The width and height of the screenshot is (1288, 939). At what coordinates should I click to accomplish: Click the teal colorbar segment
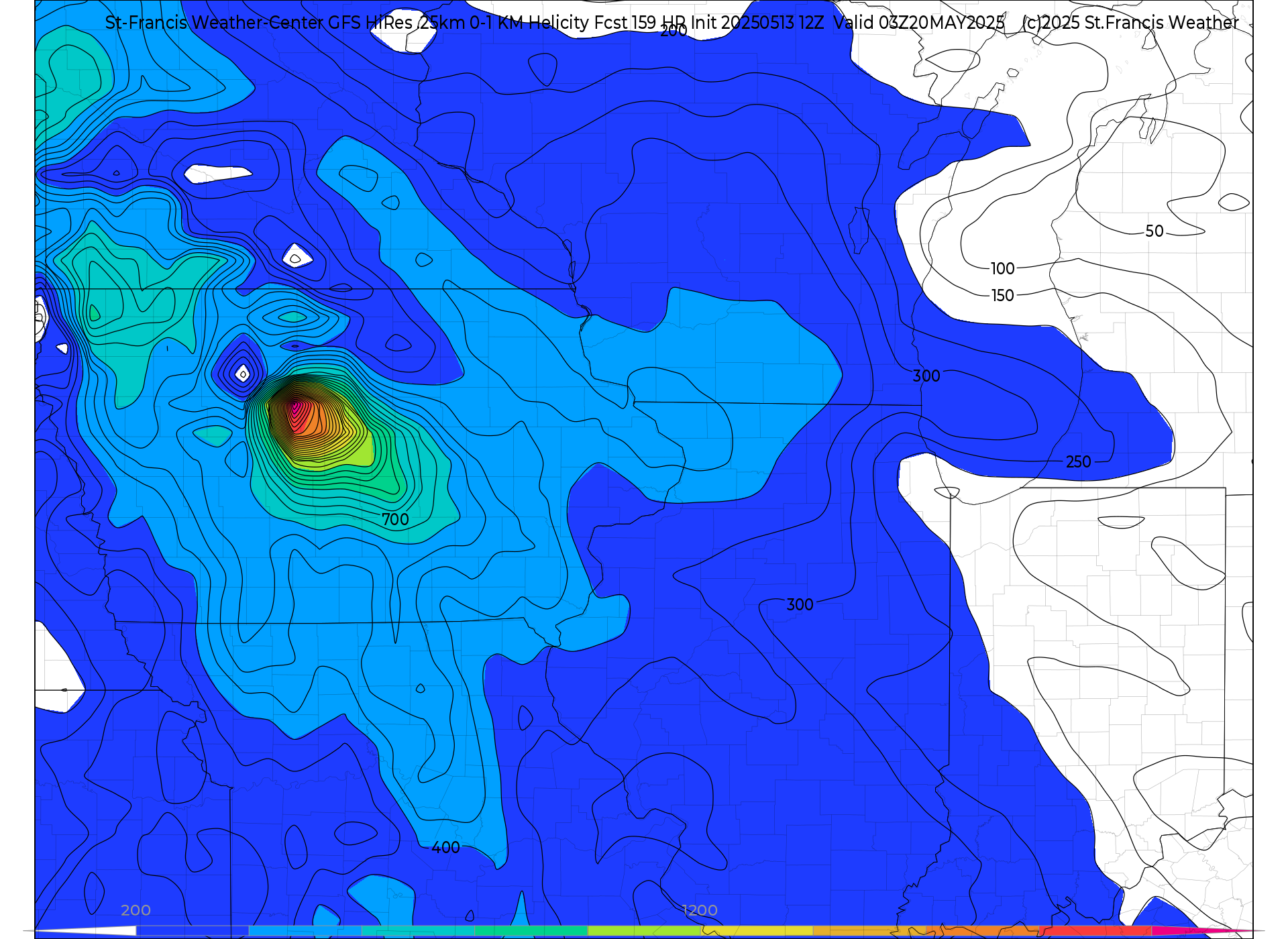(x=418, y=931)
